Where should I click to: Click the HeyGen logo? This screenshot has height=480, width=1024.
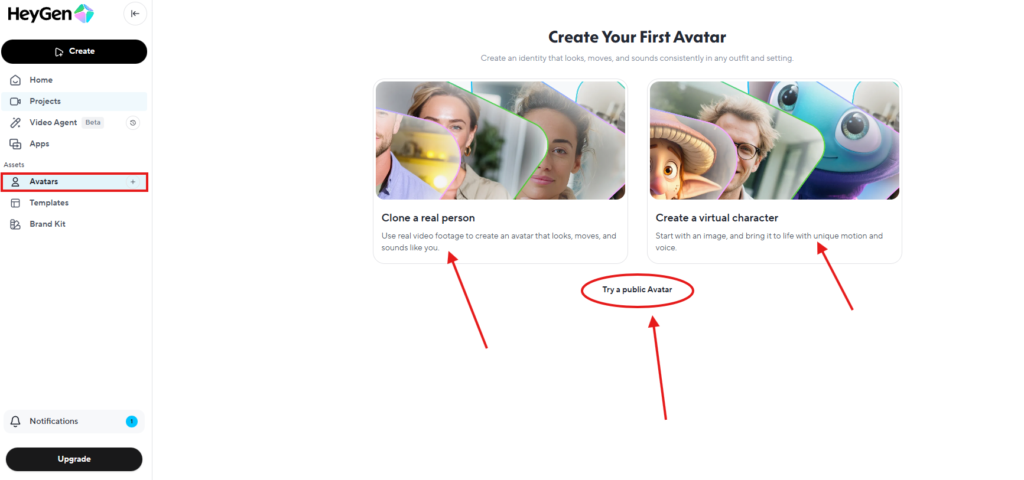(x=50, y=14)
